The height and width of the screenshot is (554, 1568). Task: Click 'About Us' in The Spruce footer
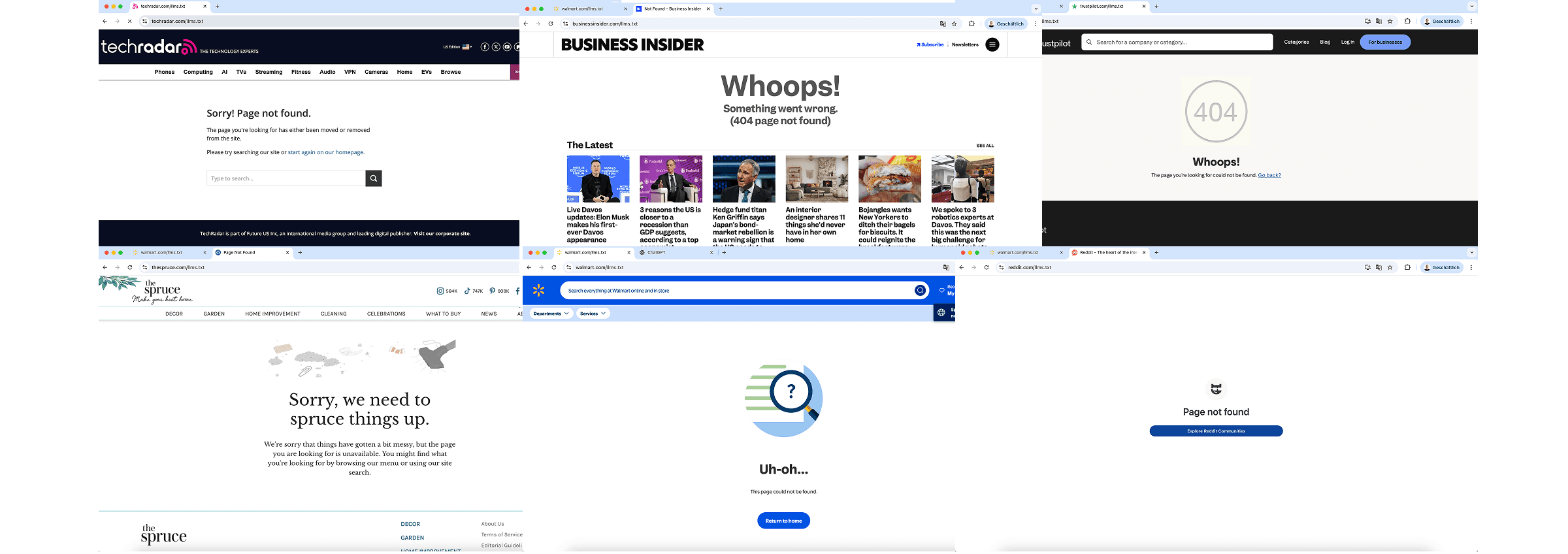[x=493, y=524]
